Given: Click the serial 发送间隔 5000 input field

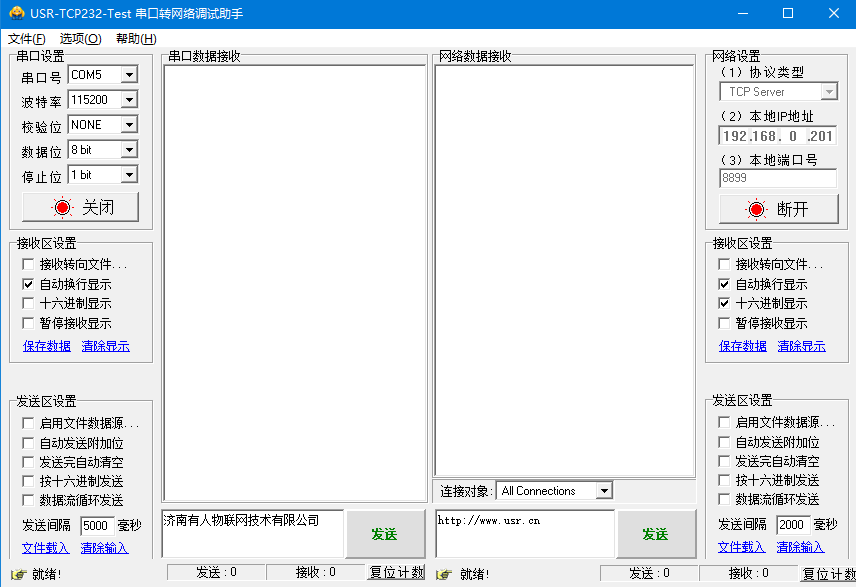Looking at the screenshot, I should tap(95, 525).
